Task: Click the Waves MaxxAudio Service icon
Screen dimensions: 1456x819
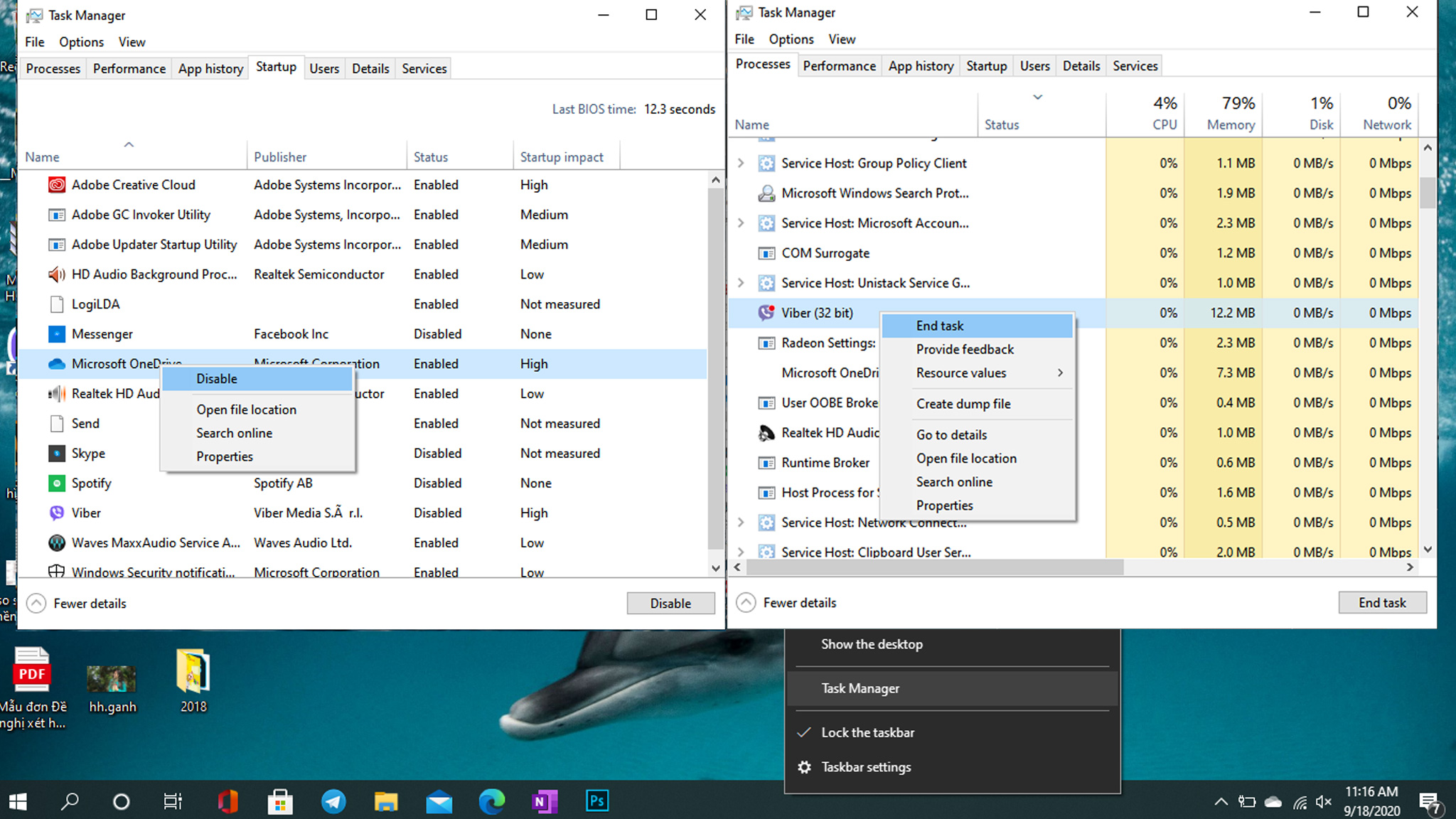Action: (x=56, y=543)
